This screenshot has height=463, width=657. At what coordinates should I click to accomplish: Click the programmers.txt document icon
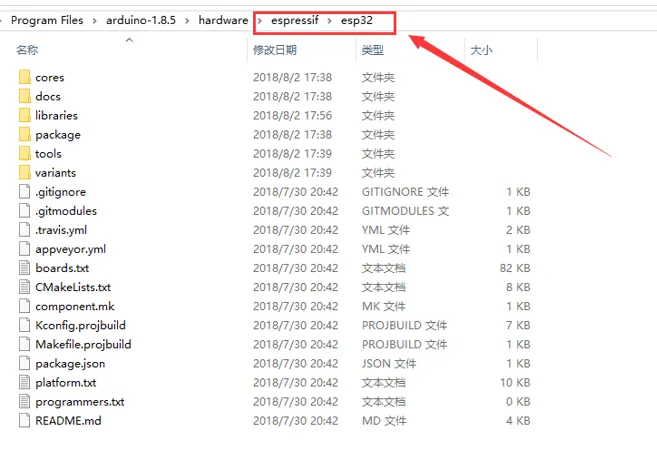tap(25, 401)
